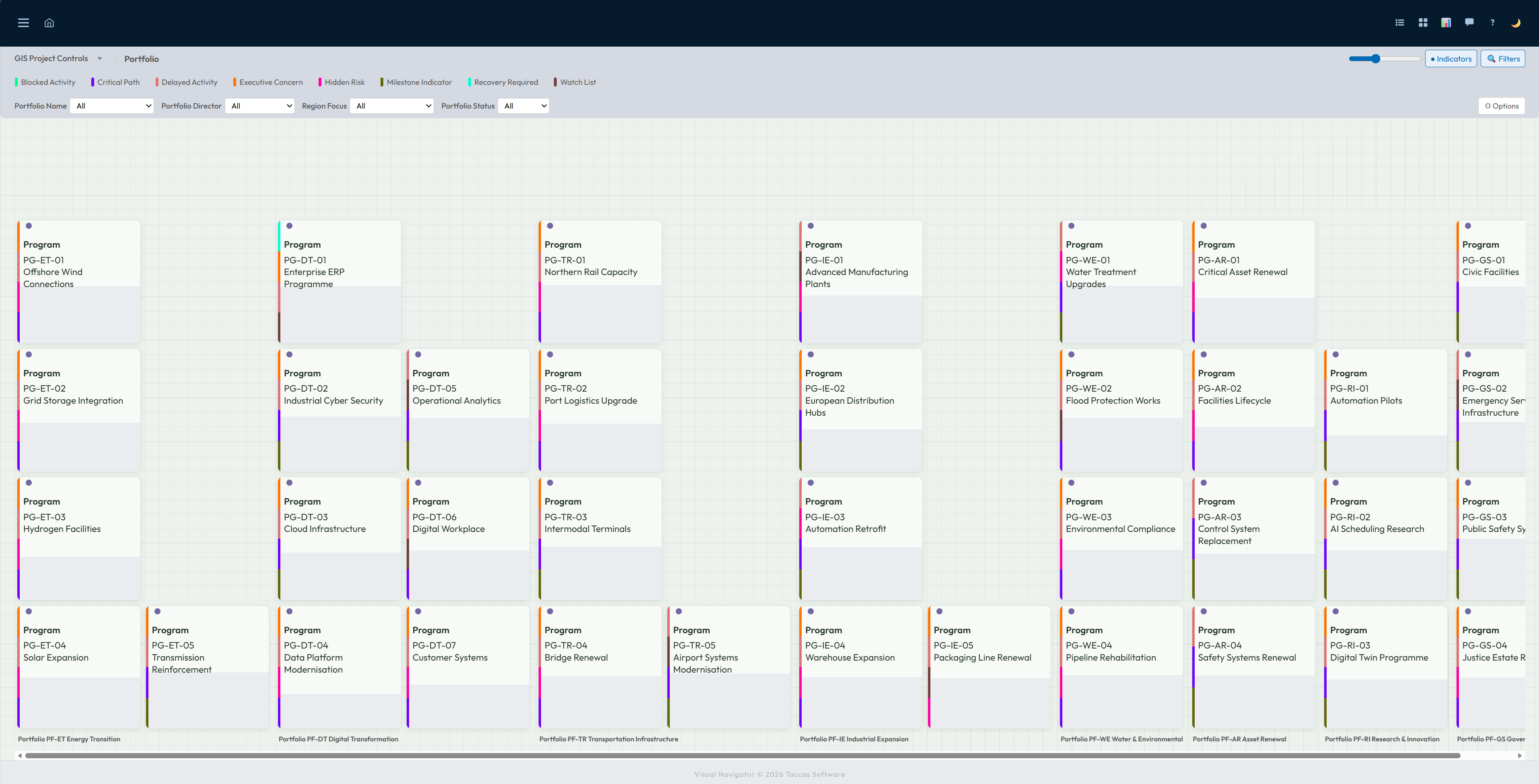
Task: Select Portfolio PF-AR Asset Renewal label
Action: pyautogui.click(x=1239, y=739)
